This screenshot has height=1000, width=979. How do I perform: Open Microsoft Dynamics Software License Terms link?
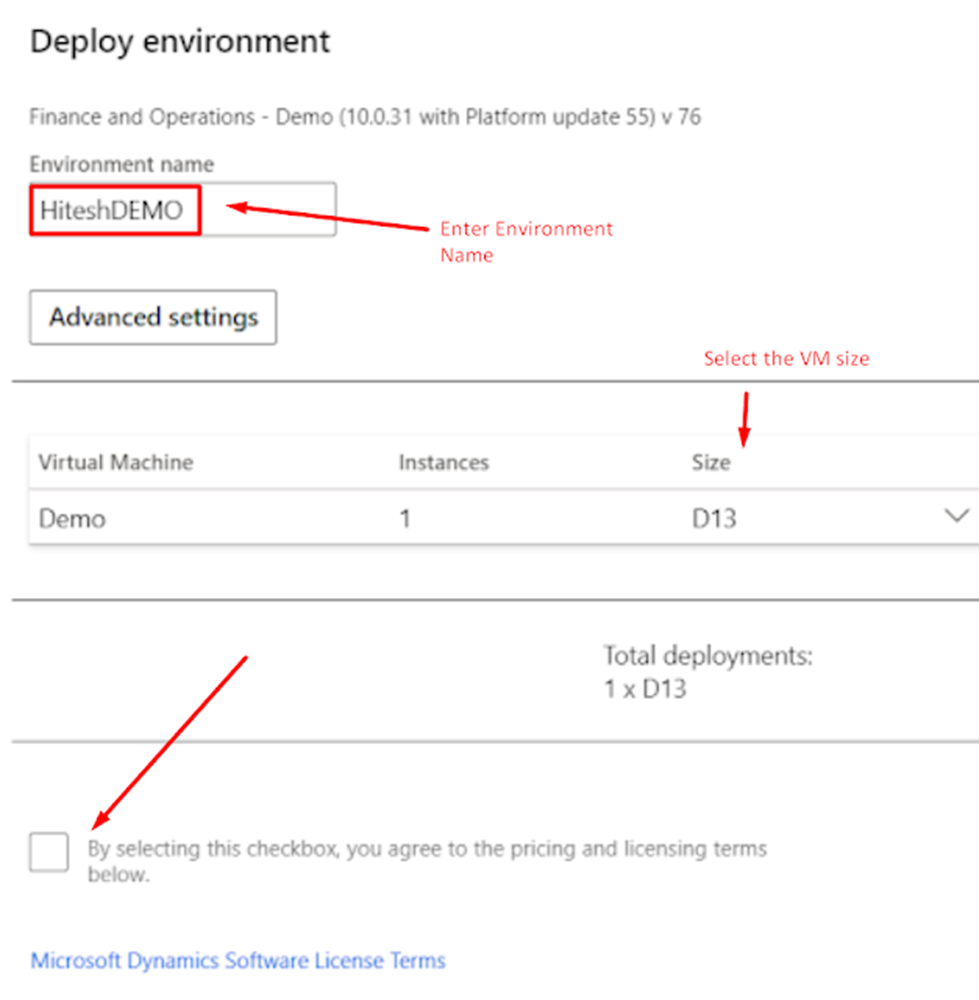(238, 960)
